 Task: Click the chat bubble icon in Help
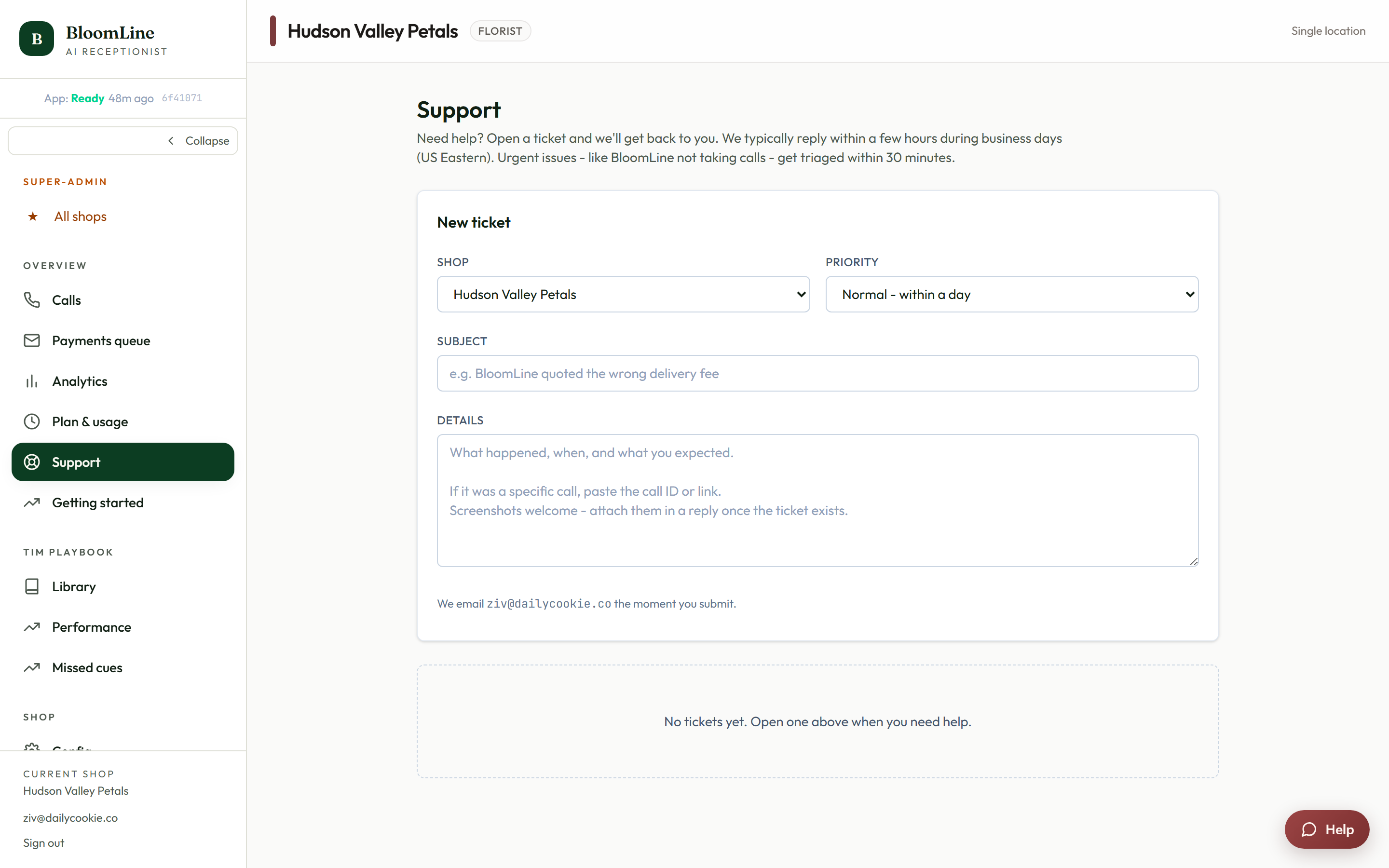coord(1309,829)
